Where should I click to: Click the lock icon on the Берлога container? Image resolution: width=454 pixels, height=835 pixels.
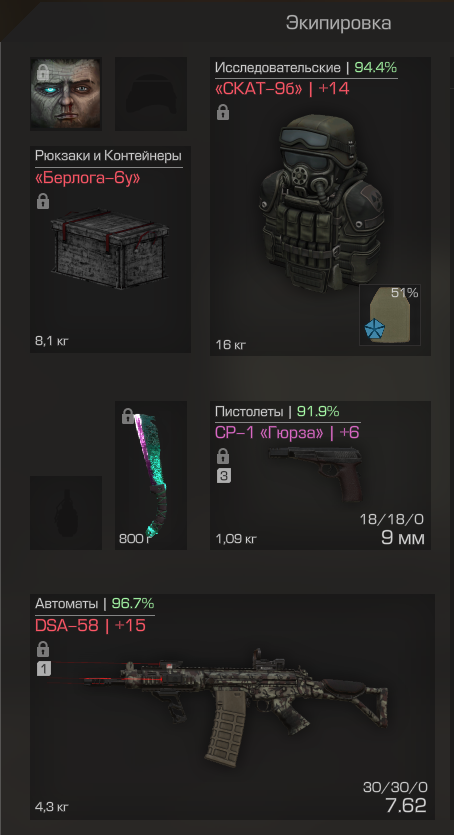tap(43, 201)
